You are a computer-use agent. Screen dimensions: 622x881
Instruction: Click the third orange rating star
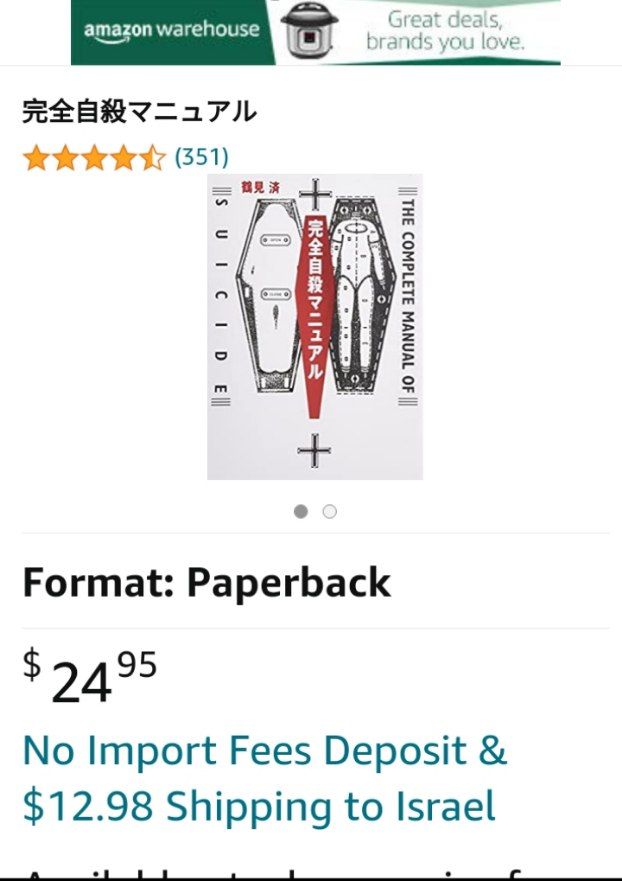[94, 157]
